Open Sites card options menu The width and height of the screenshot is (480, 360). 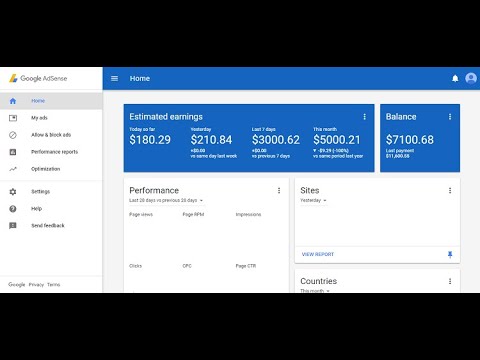(450, 190)
